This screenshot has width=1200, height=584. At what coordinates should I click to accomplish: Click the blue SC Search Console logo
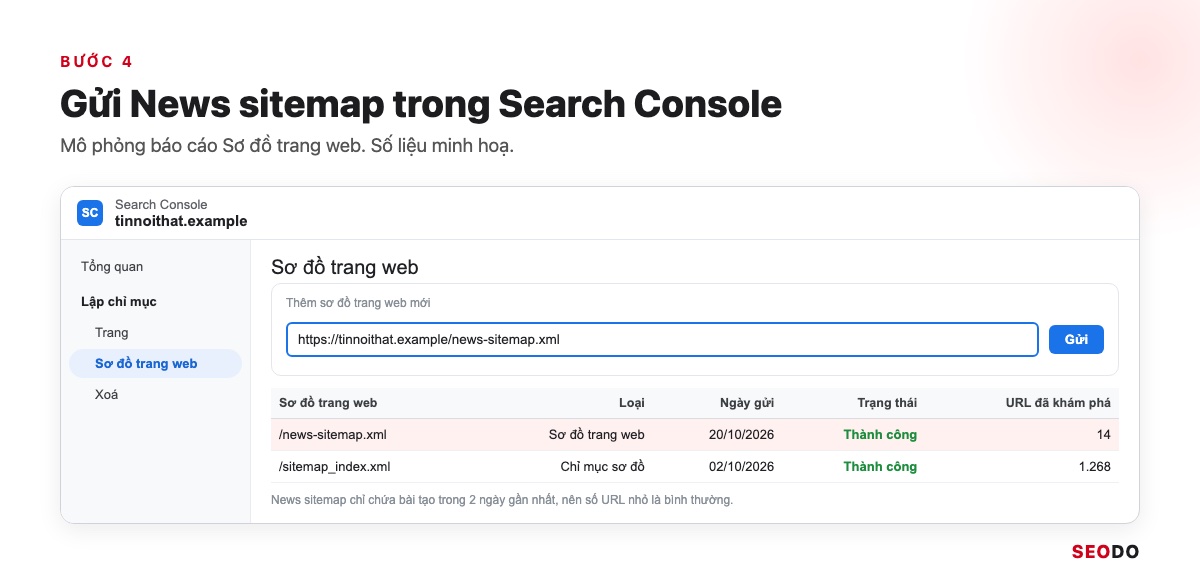[90, 212]
